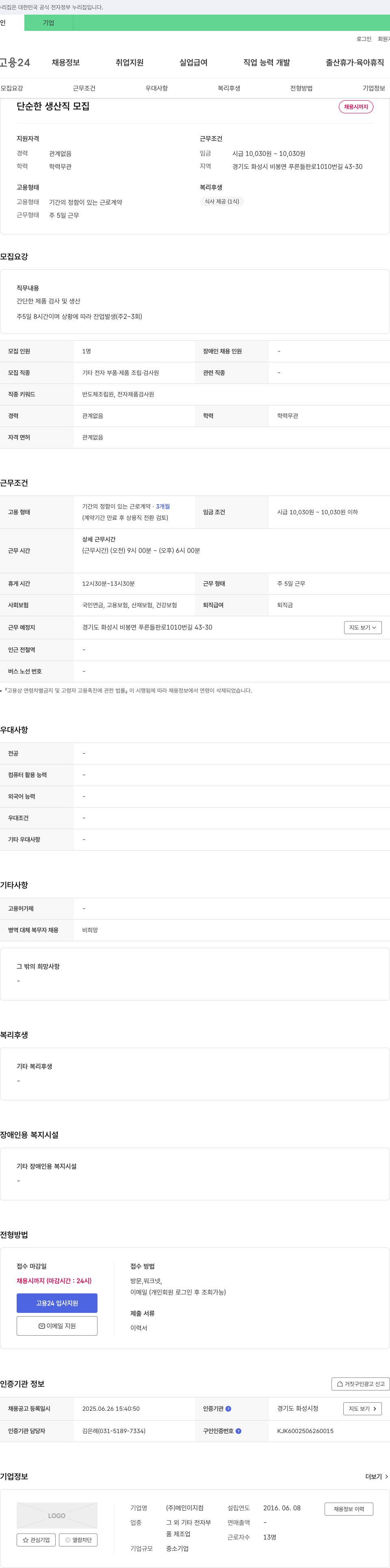390x1568 pixels.
Task: Click the 고용24 logo
Action: click(x=15, y=63)
